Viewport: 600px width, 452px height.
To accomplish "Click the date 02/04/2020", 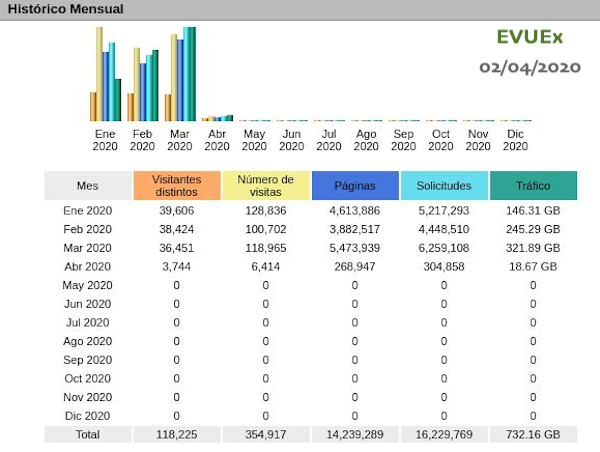I will coord(530,67).
